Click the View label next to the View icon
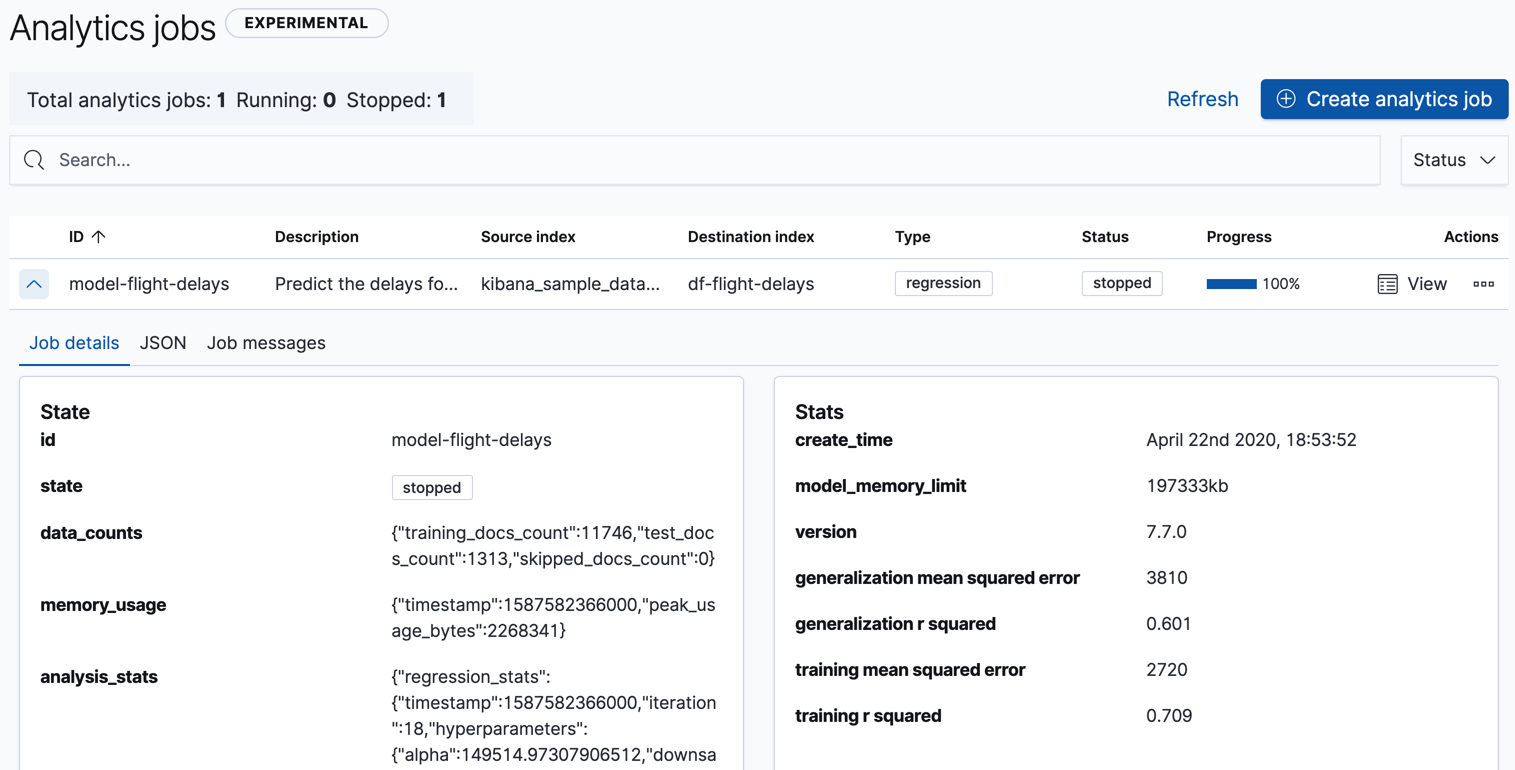The image size is (1515, 770). 1427,283
